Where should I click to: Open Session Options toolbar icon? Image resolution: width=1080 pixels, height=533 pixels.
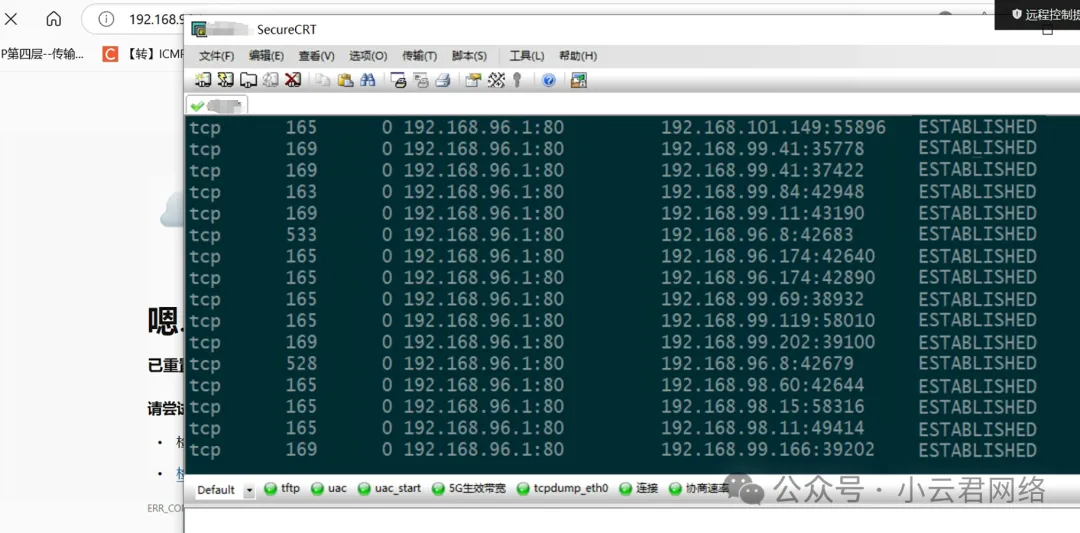473,80
